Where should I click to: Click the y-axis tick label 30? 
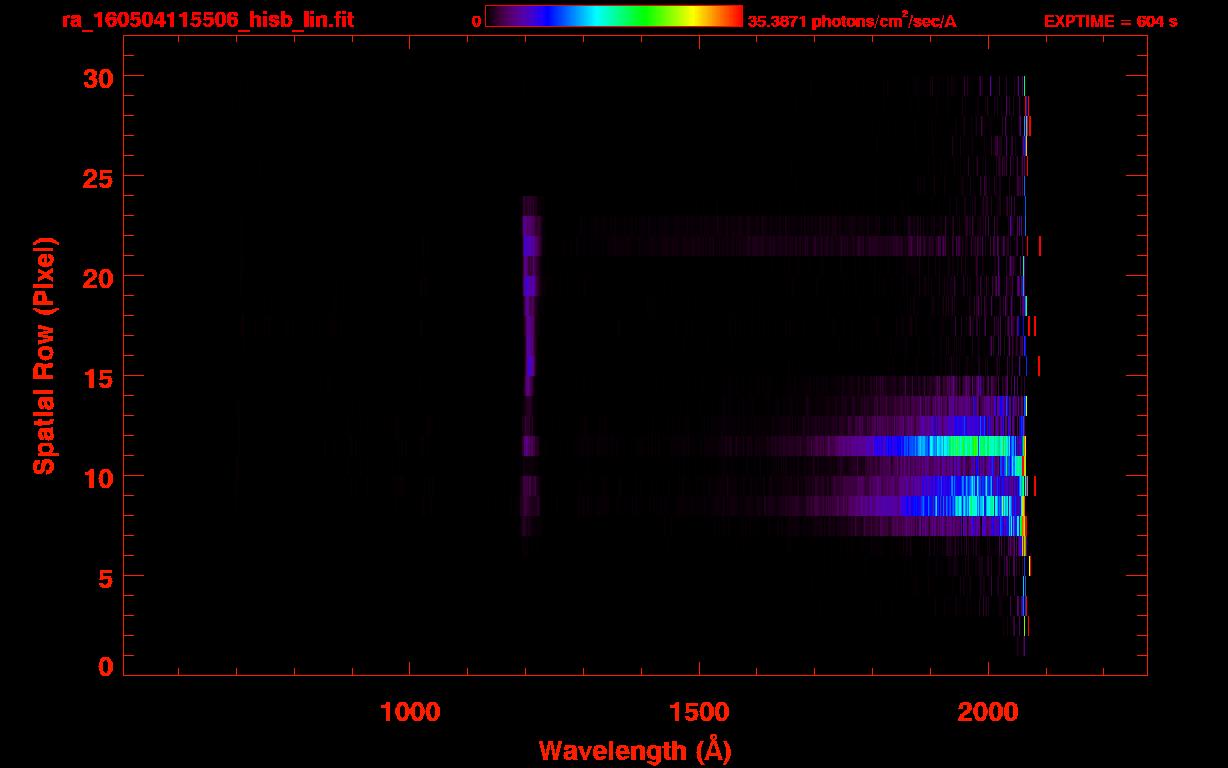coord(99,77)
